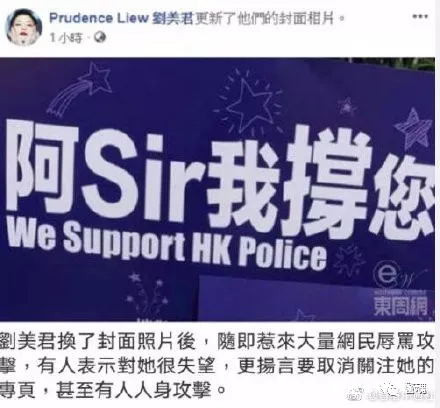Open the 阿Sir我撐您 cover photo
This screenshot has height=408, width=440.
tap(217, 189)
